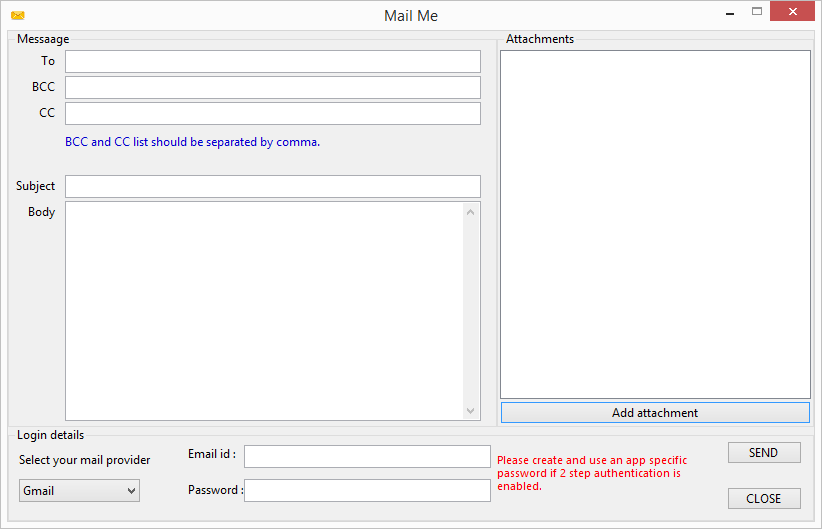Click the Body scrollbar down arrow

coord(470,411)
